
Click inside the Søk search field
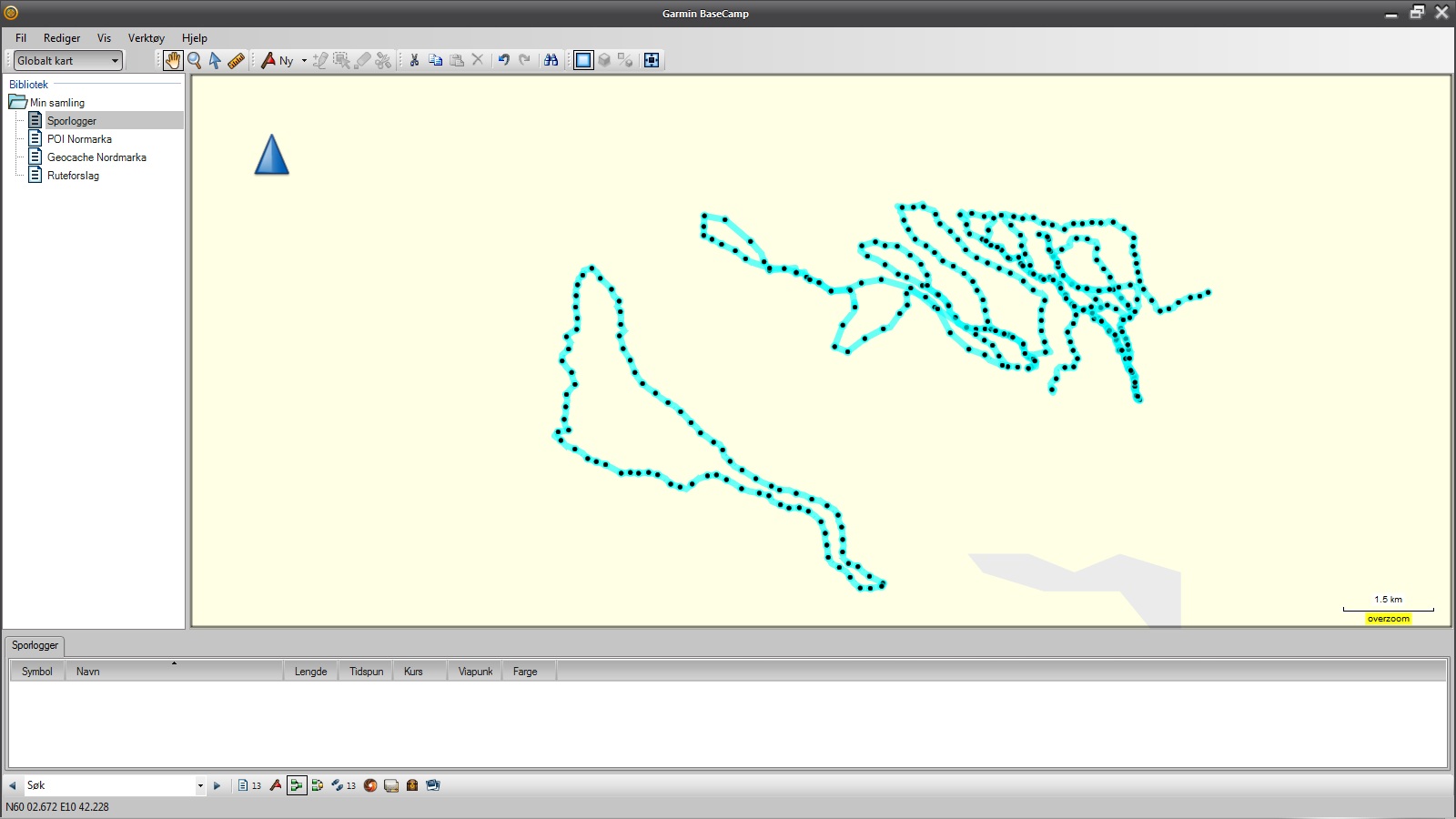point(109,785)
